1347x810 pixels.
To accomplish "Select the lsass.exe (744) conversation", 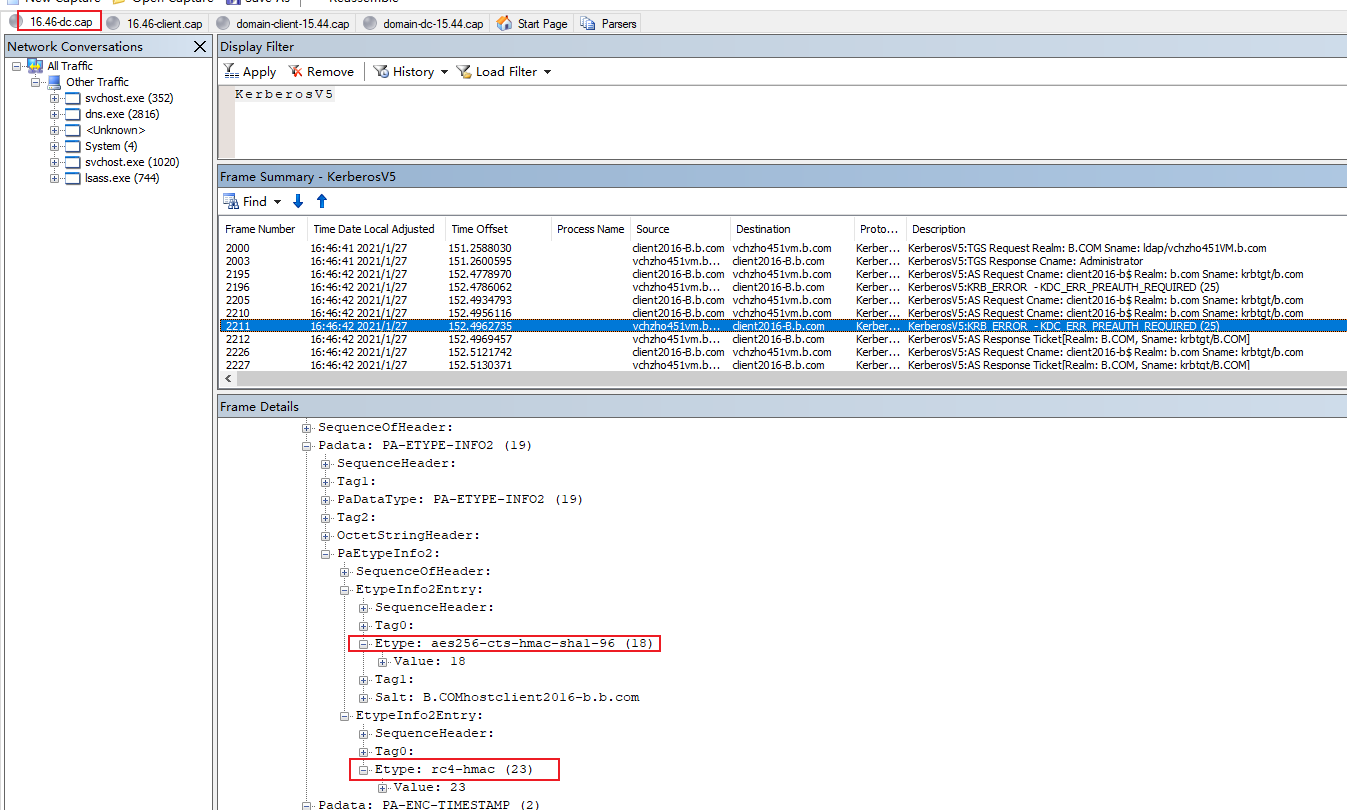I will click(122, 178).
